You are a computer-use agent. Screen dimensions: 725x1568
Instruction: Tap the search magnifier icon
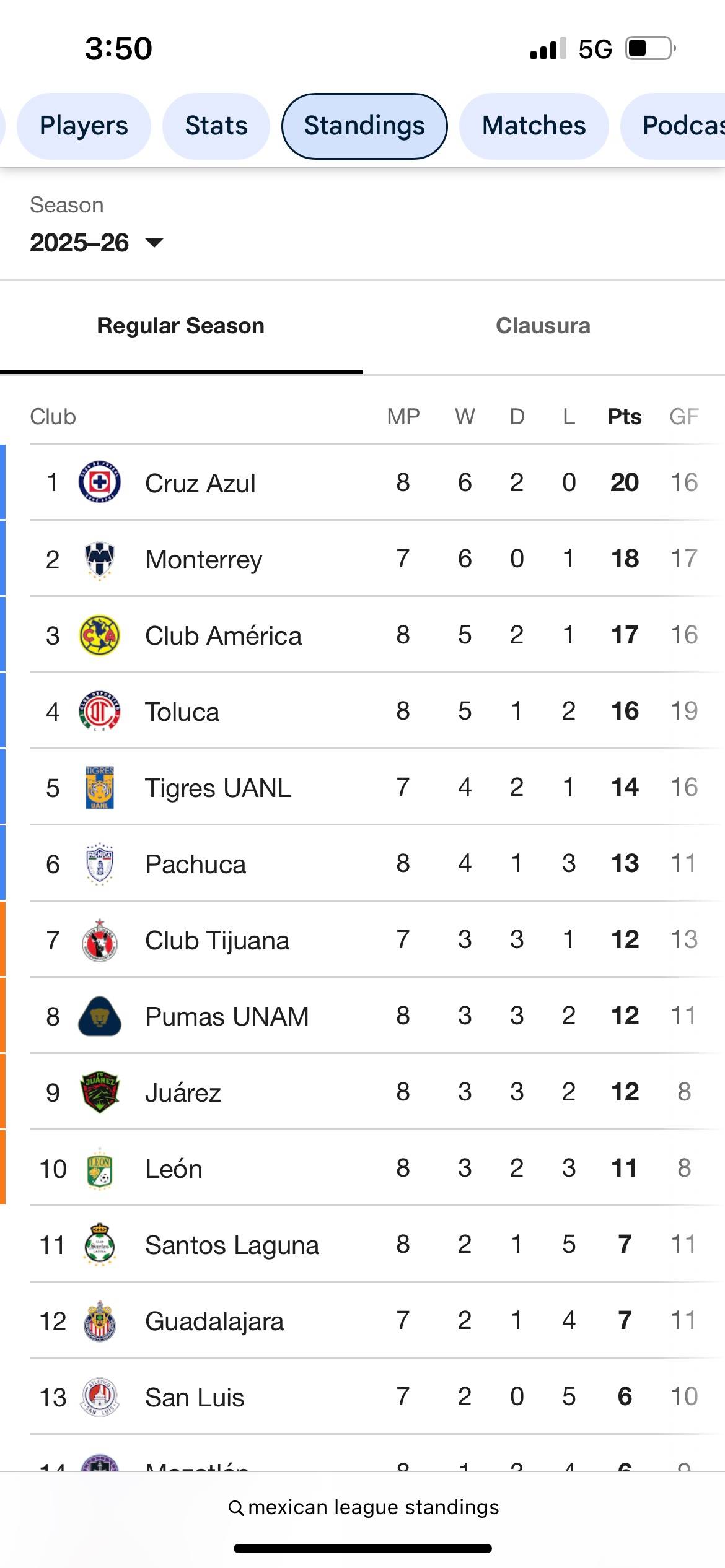click(235, 1508)
